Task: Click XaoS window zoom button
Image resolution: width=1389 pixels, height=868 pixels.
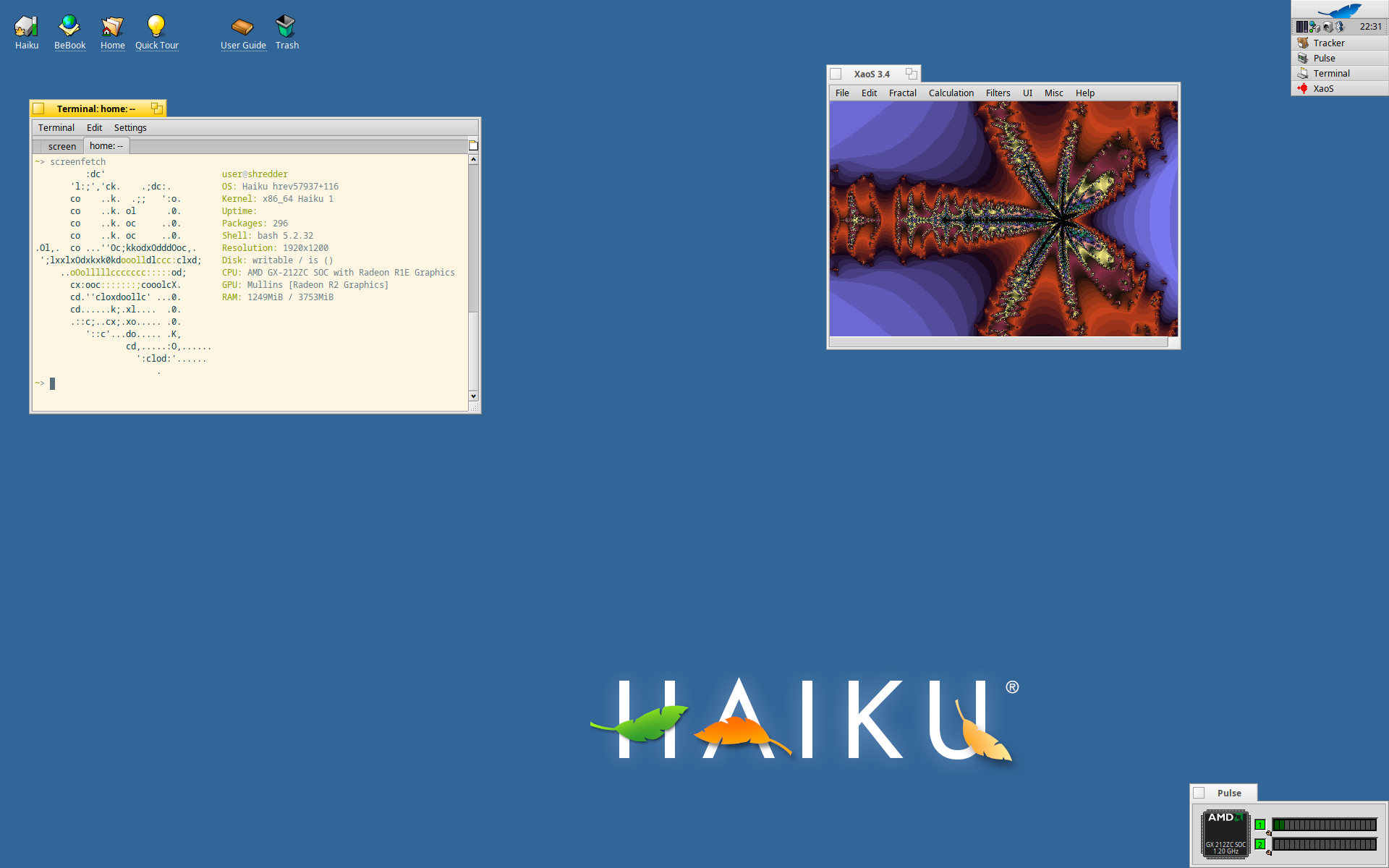Action: click(911, 74)
